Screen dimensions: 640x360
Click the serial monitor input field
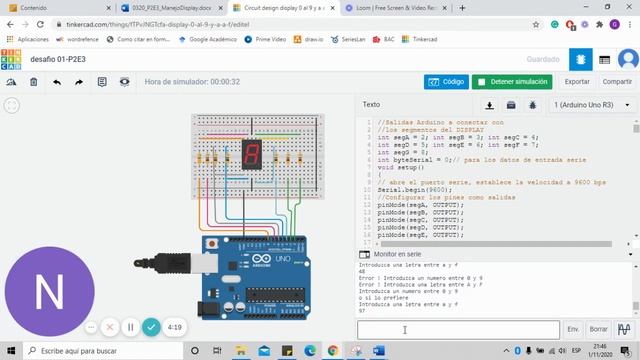(458, 330)
